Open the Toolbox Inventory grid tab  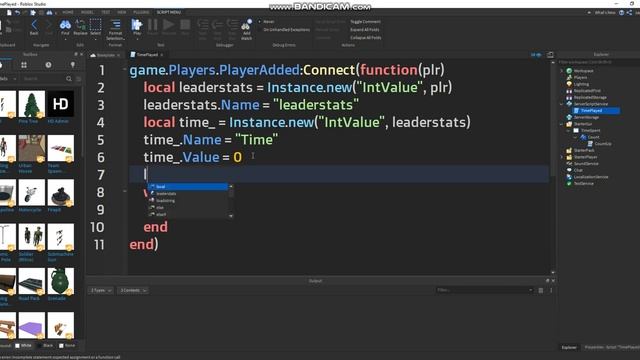[24, 65]
